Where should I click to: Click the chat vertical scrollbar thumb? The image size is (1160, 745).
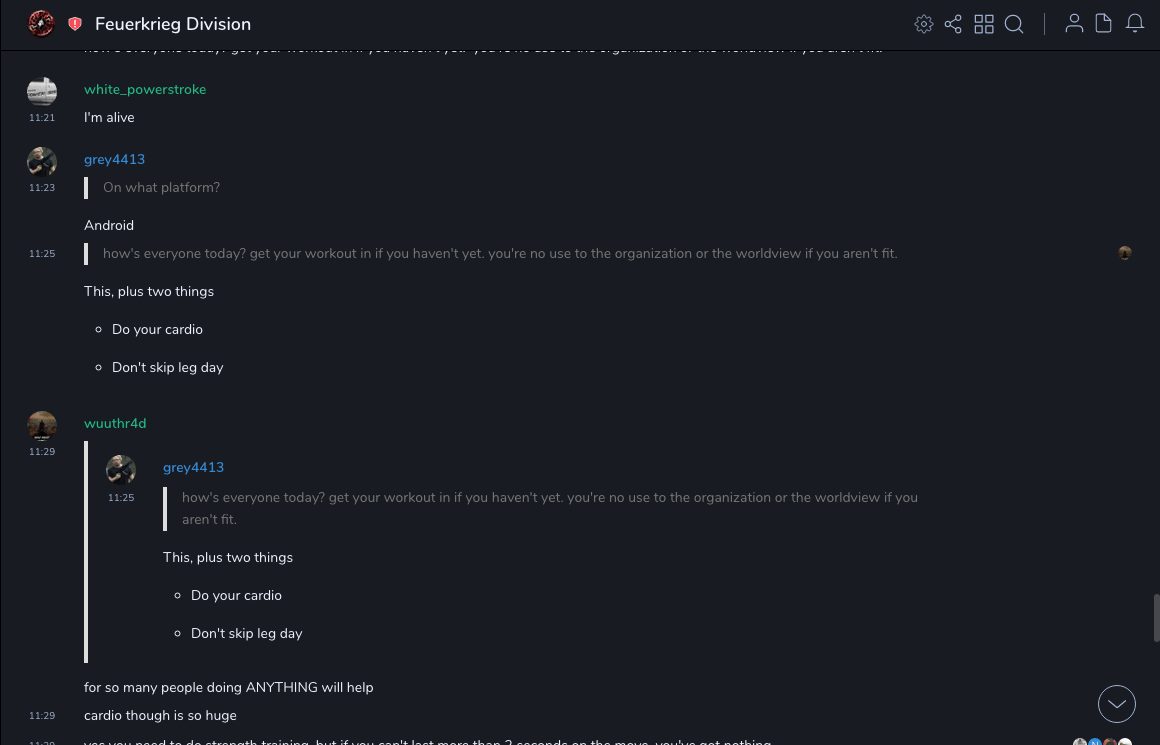[x=1157, y=617]
